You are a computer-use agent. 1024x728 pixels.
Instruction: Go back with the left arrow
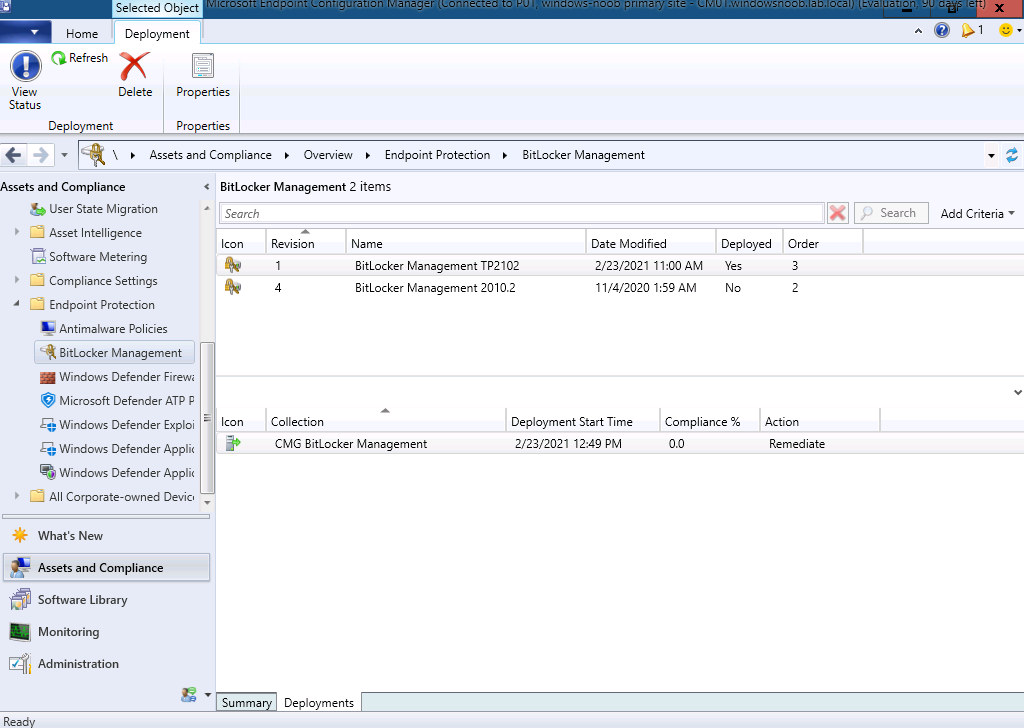(x=13, y=155)
